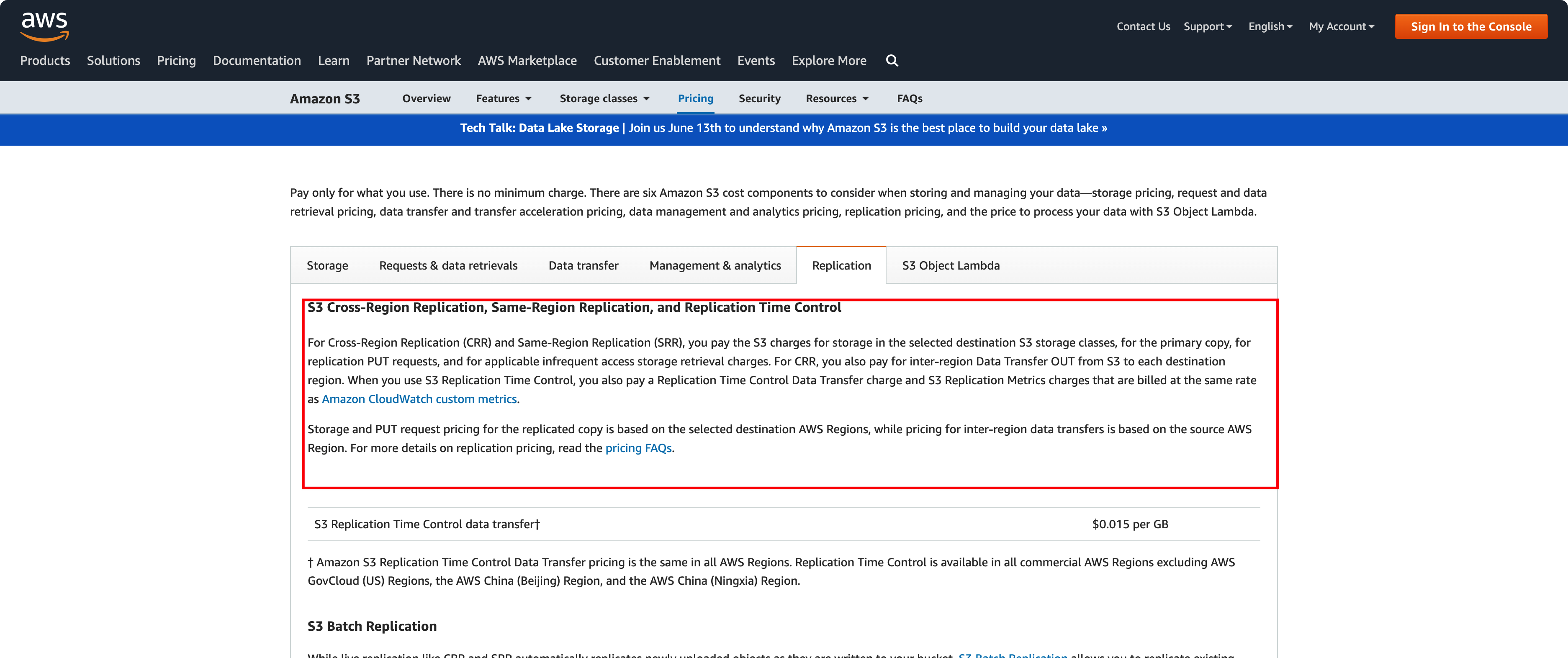Viewport: 1568px width, 658px height.
Task: Expand the Resources dropdown
Action: click(x=837, y=98)
